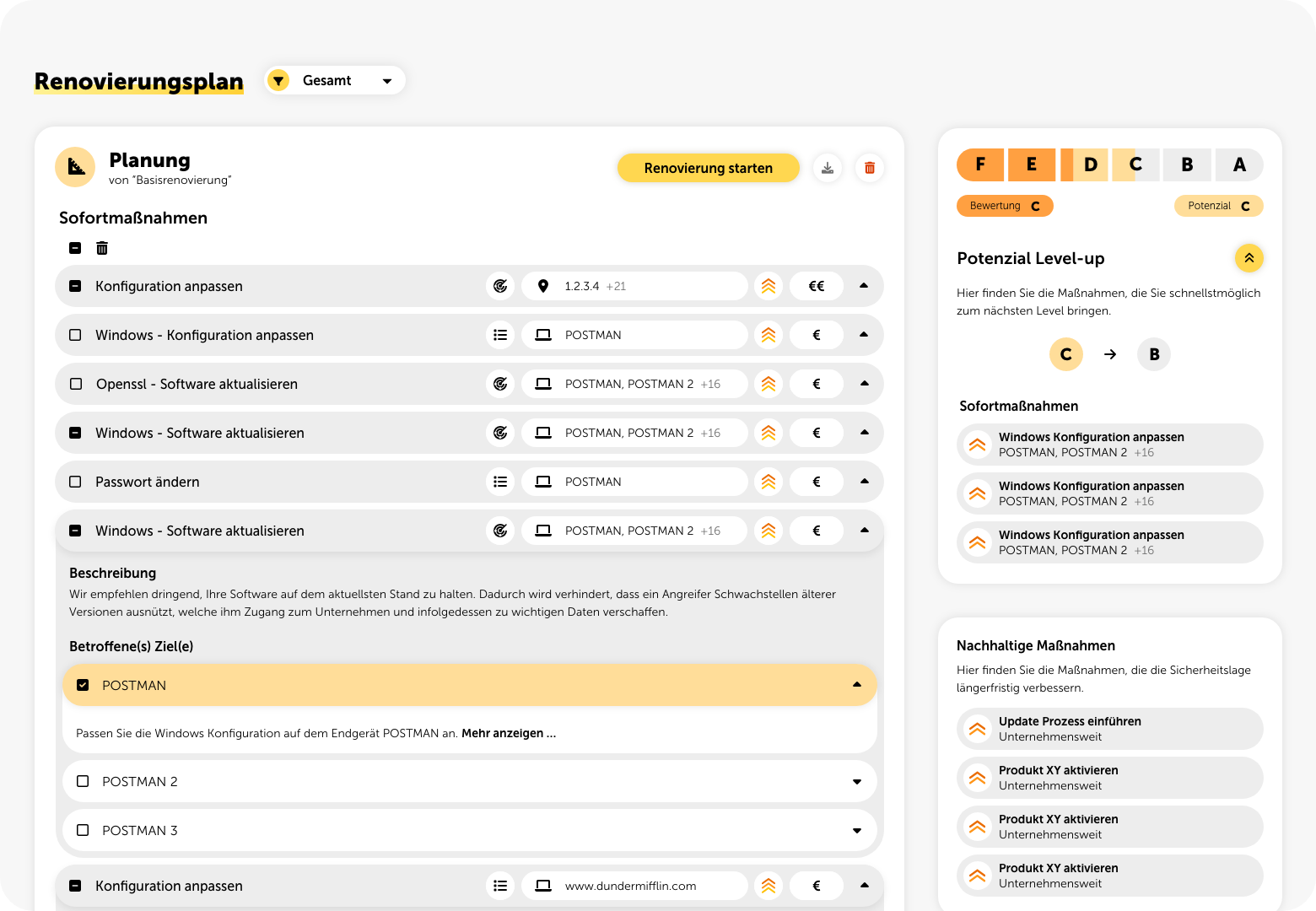Click target icon in first Konfiguration anpassen row
The width and height of the screenshot is (1316, 911).
click(x=500, y=286)
